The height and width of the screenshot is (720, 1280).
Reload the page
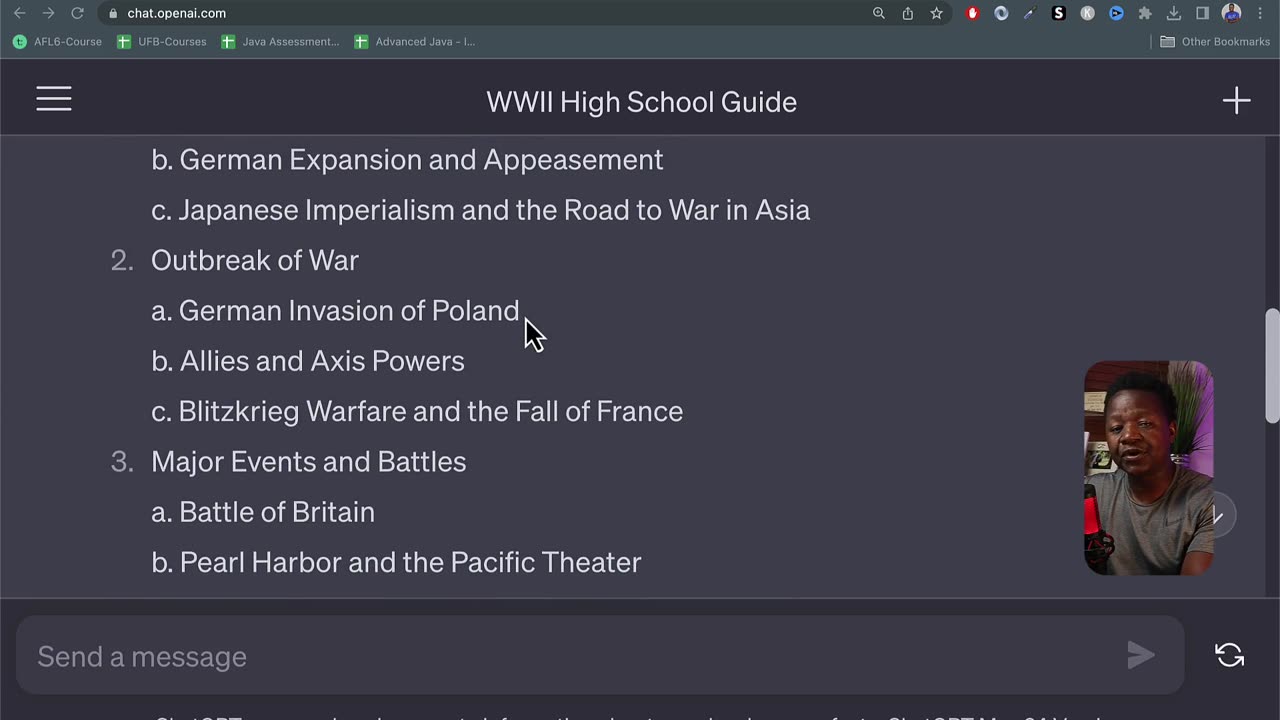coord(77,13)
